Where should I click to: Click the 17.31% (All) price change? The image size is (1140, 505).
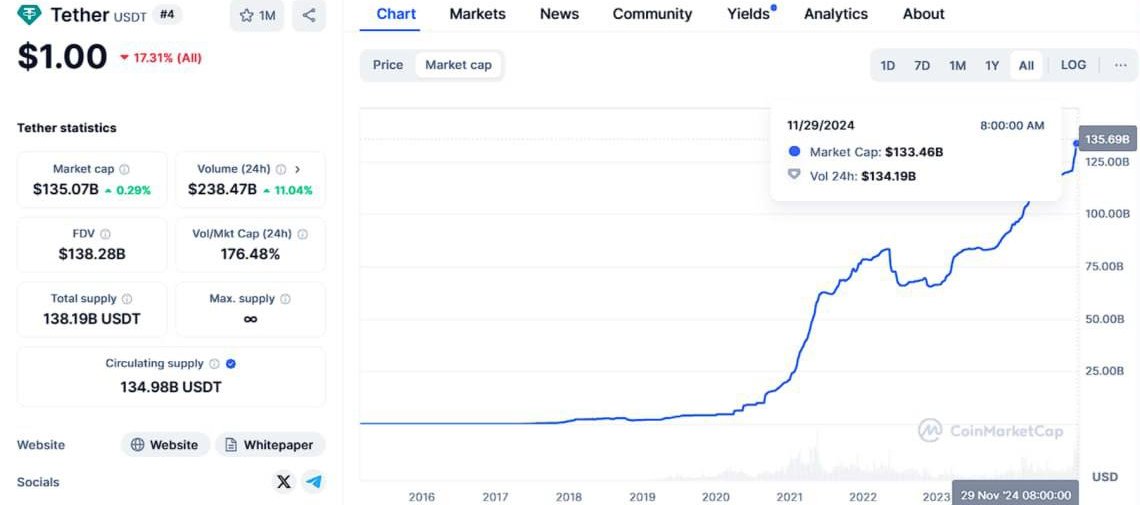tap(161, 58)
